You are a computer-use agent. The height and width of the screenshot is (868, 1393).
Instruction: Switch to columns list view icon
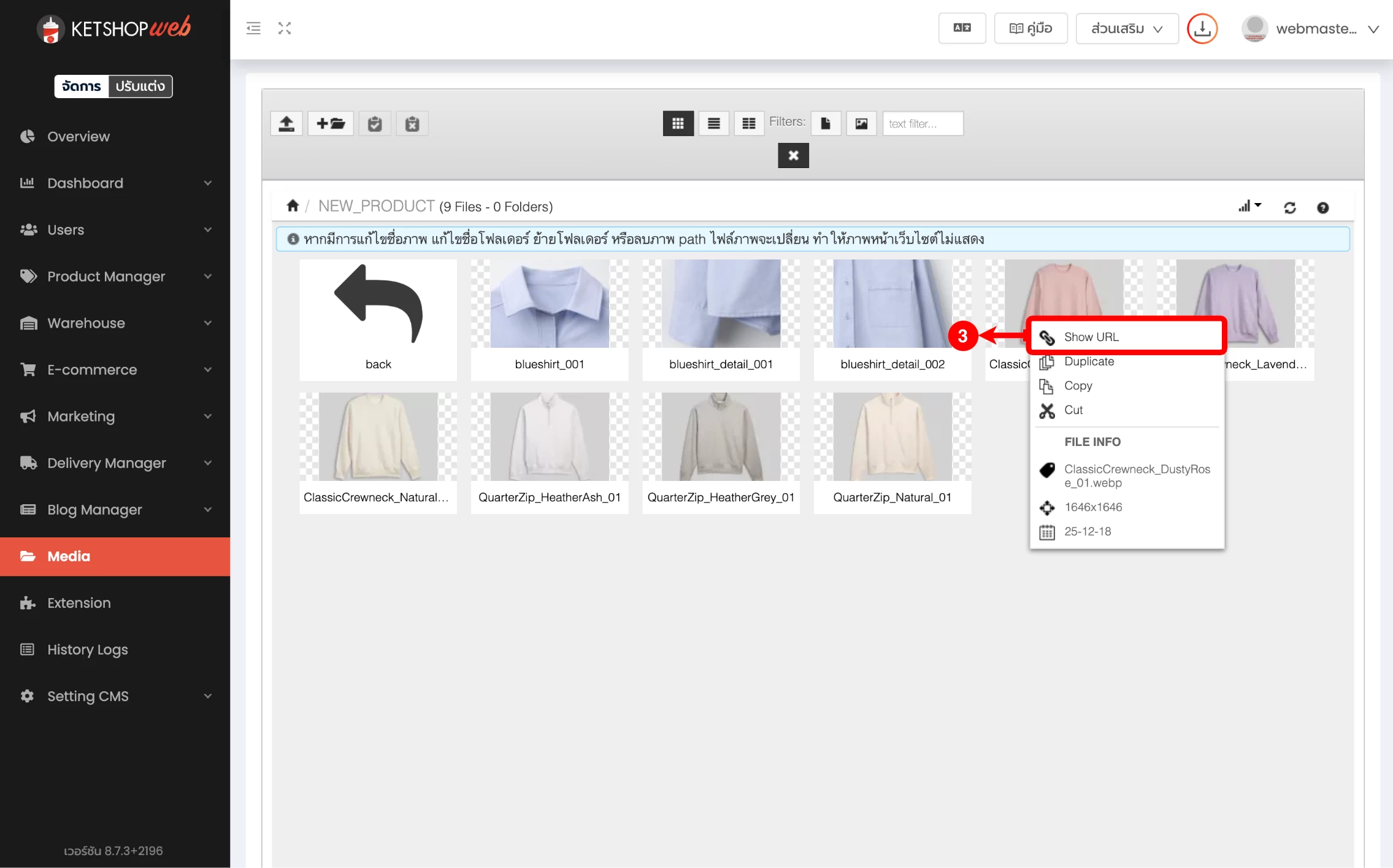tap(748, 124)
